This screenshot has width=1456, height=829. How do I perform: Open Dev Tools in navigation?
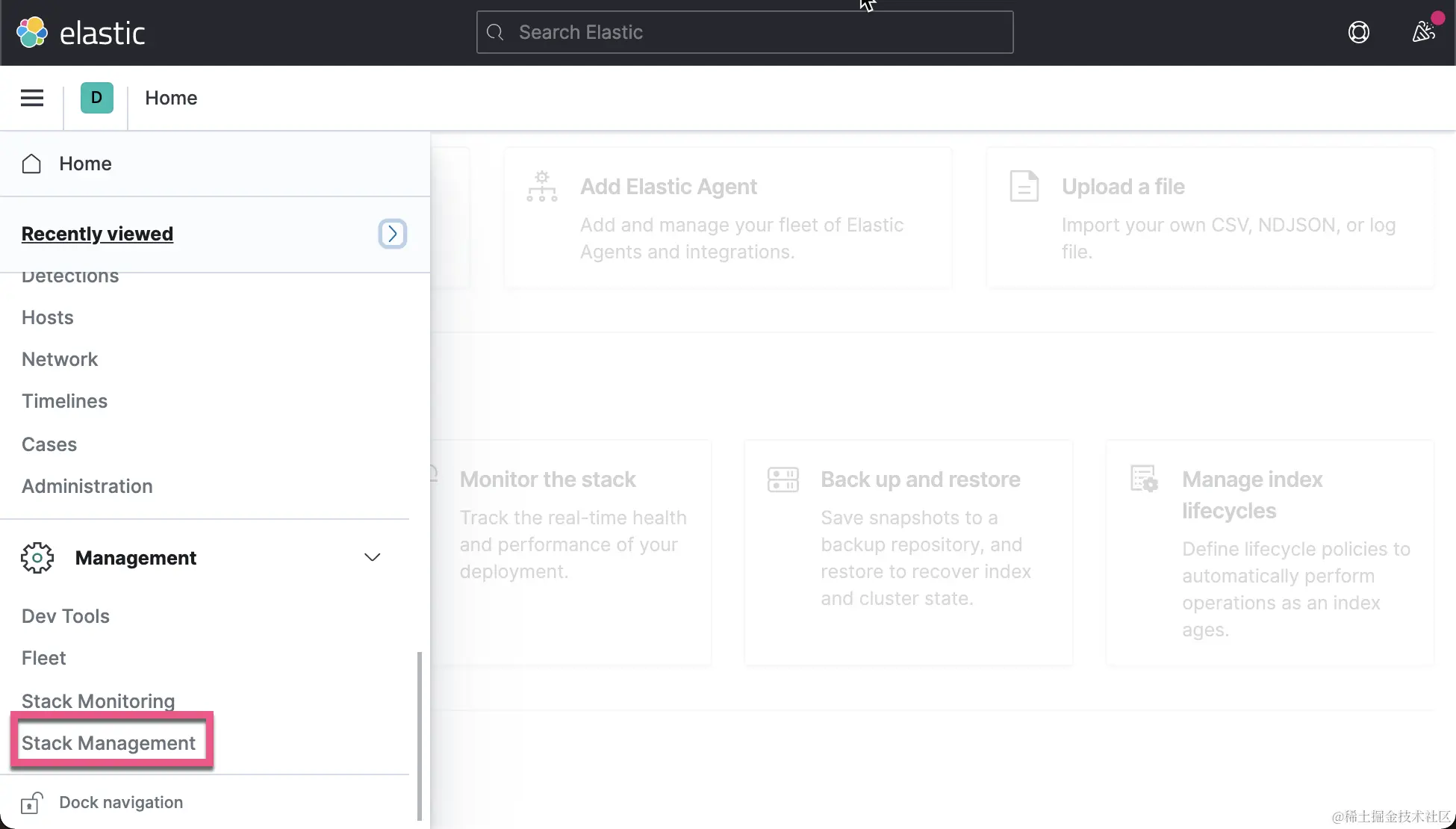tap(66, 616)
